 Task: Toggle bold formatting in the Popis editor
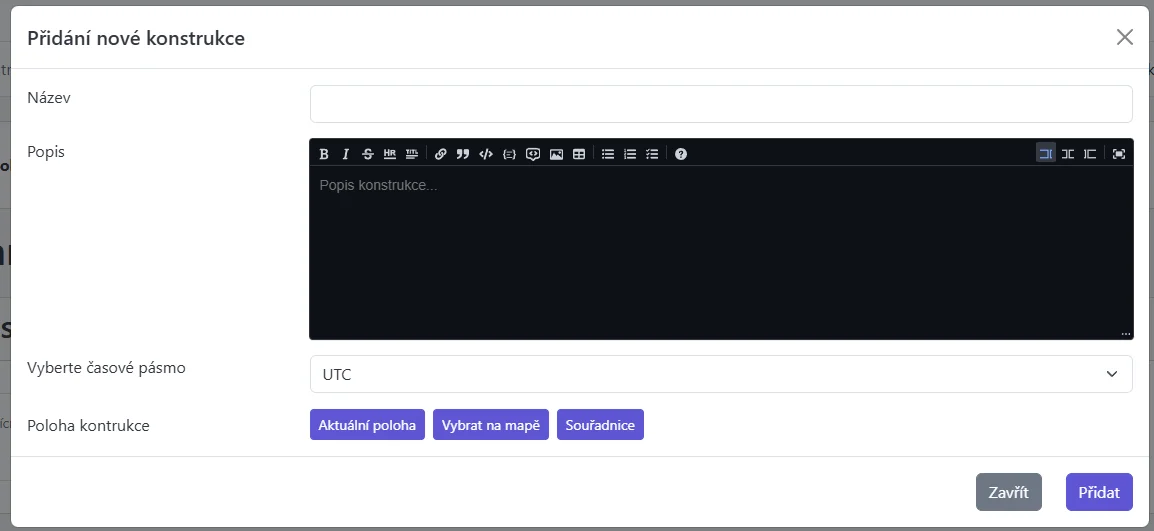point(324,154)
